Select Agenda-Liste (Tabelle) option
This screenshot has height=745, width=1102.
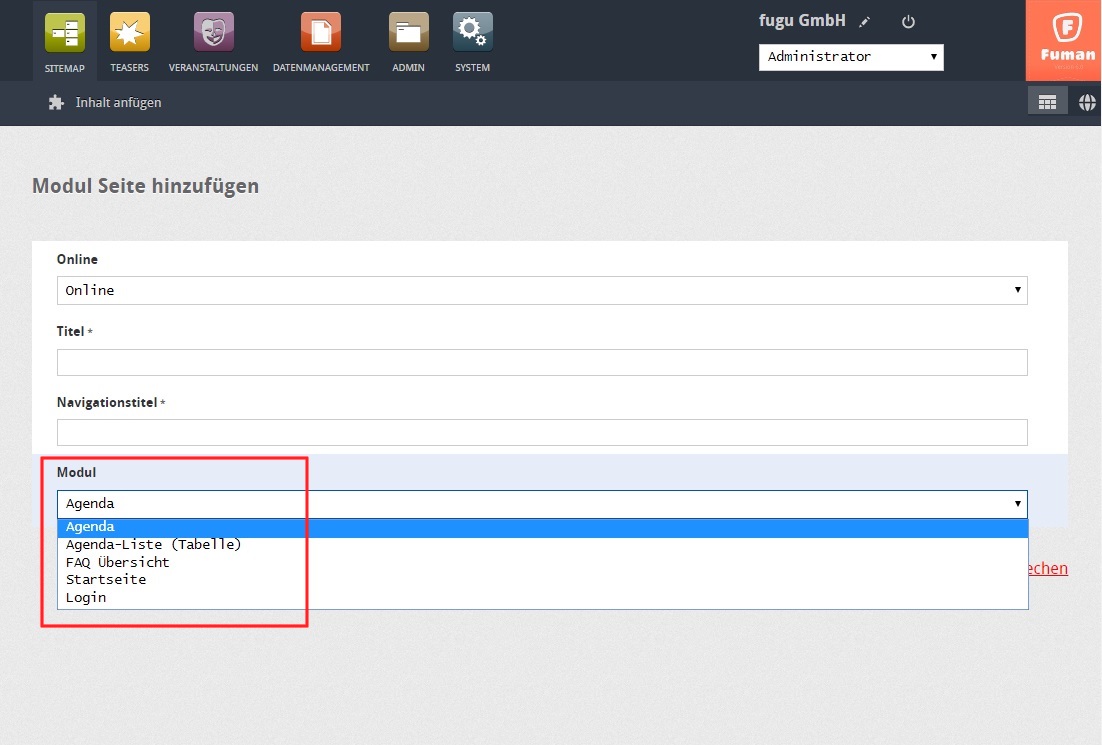point(154,545)
